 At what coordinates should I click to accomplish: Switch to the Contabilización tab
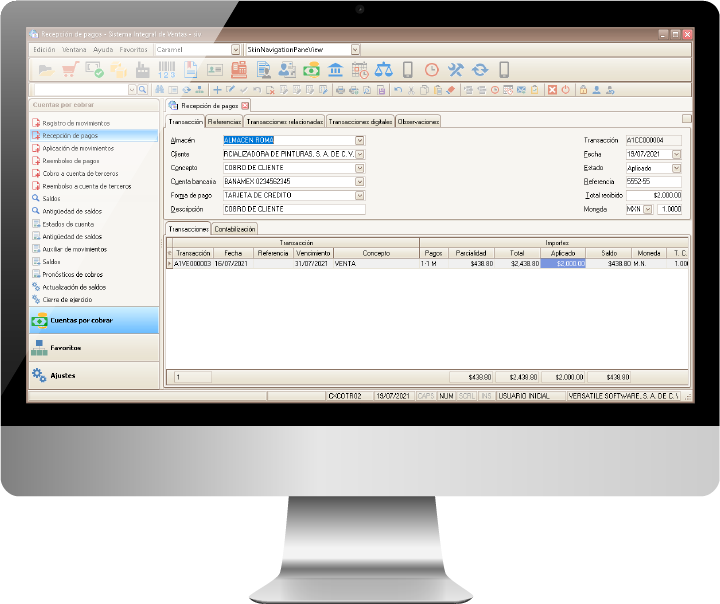point(235,229)
